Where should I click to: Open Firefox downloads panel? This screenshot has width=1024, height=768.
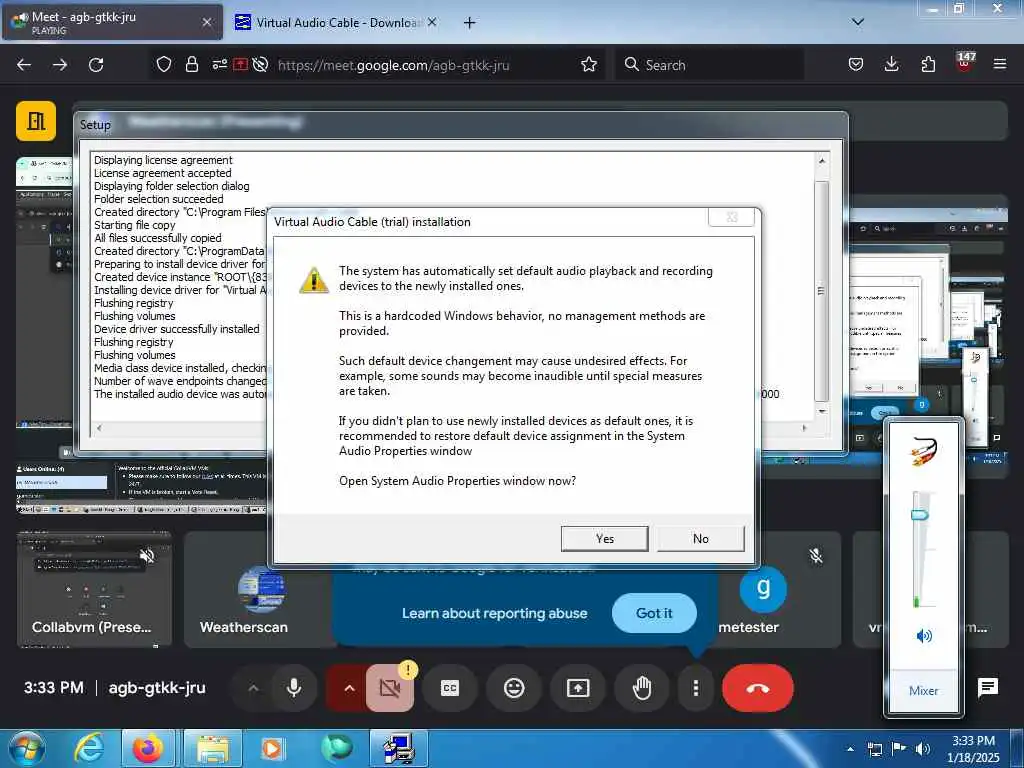click(x=891, y=64)
